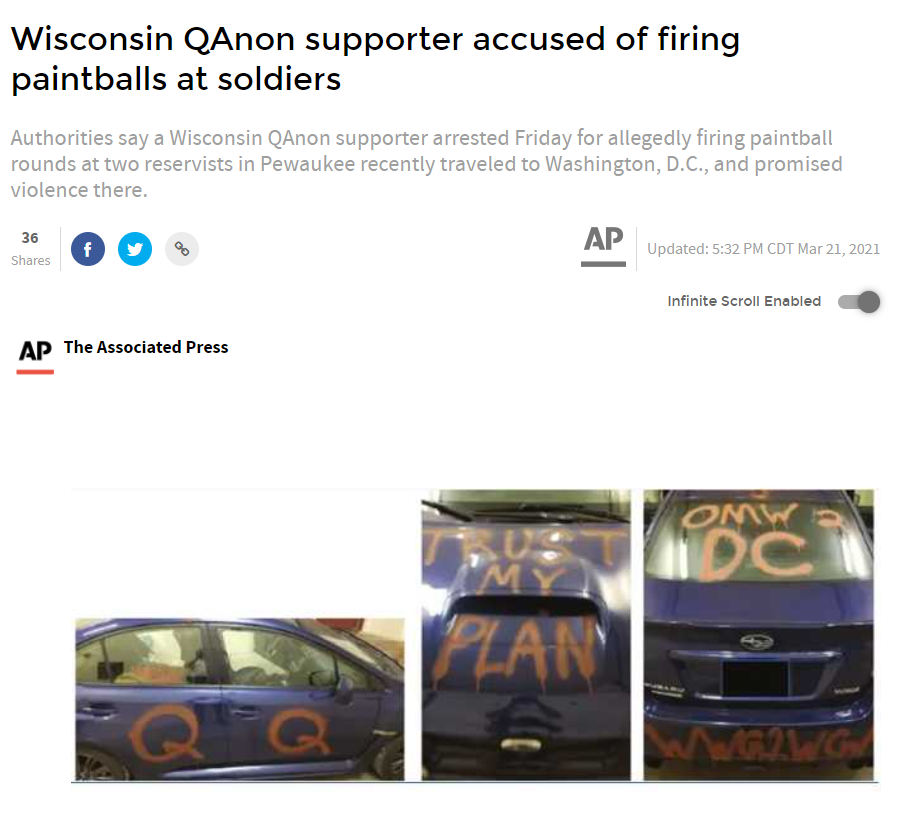
Task: Click the Updated timestamp text
Action: point(763,249)
